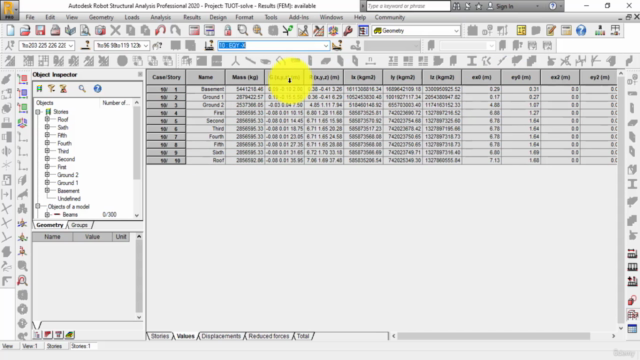Switch to the Reduced forces tab

269,336
